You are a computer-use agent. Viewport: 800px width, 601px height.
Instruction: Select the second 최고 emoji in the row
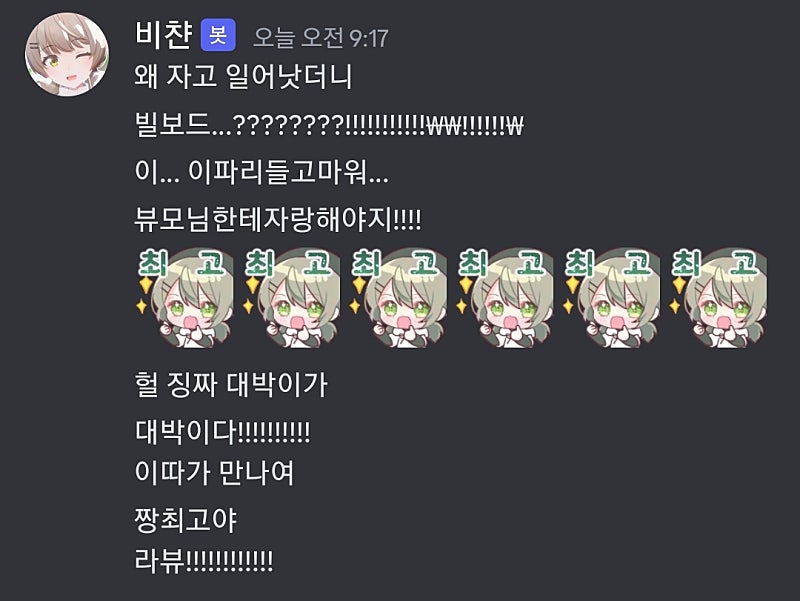(x=291, y=297)
